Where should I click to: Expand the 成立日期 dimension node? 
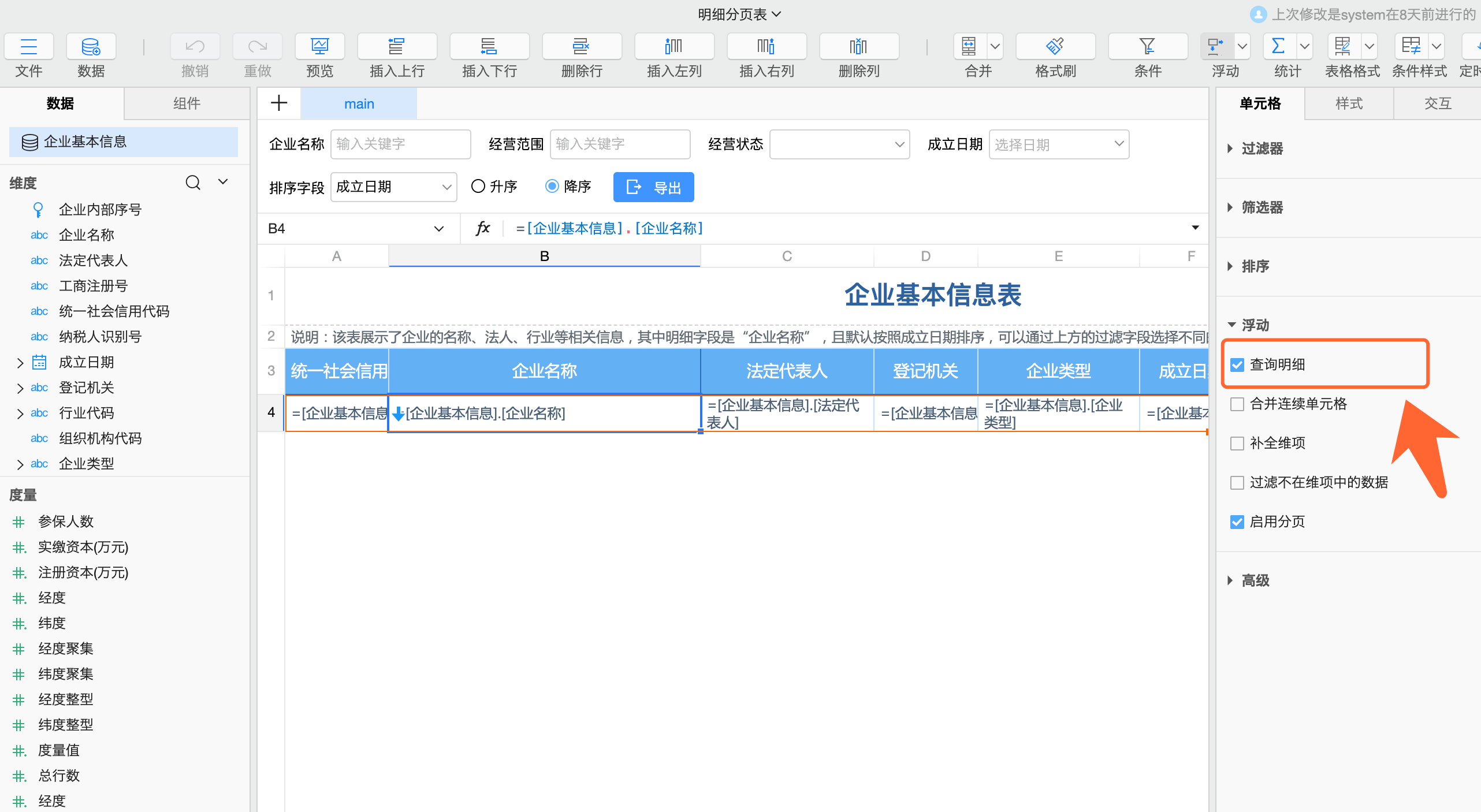pyautogui.click(x=20, y=363)
